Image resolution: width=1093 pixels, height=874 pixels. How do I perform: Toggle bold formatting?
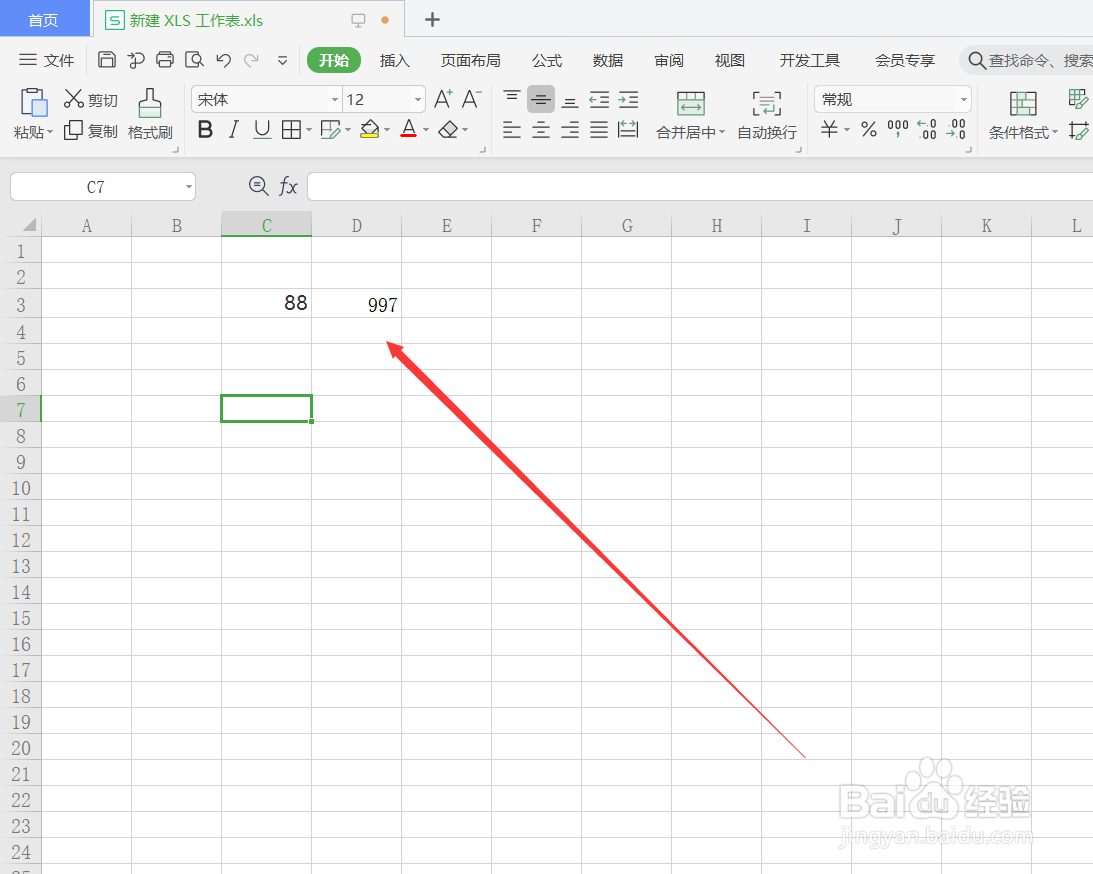coord(205,130)
